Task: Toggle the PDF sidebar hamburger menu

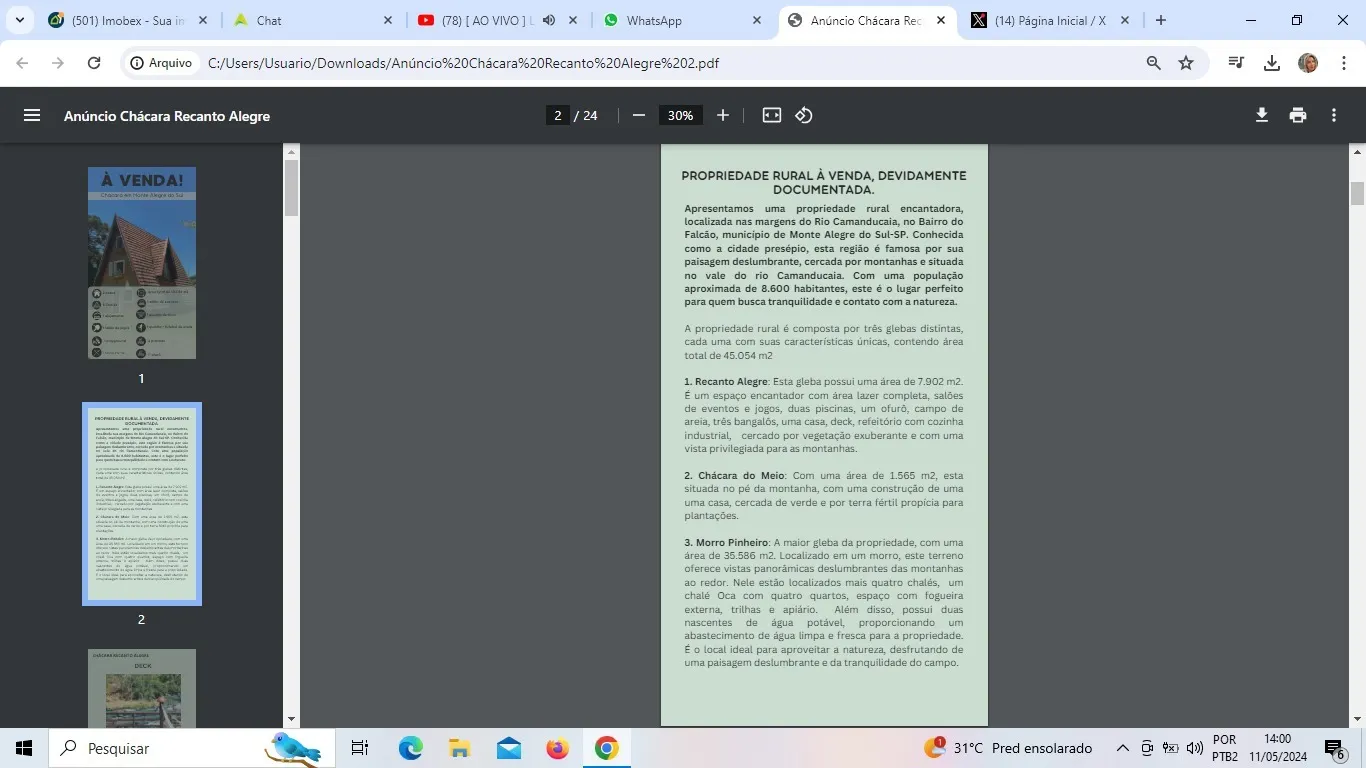Action: (32, 115)
